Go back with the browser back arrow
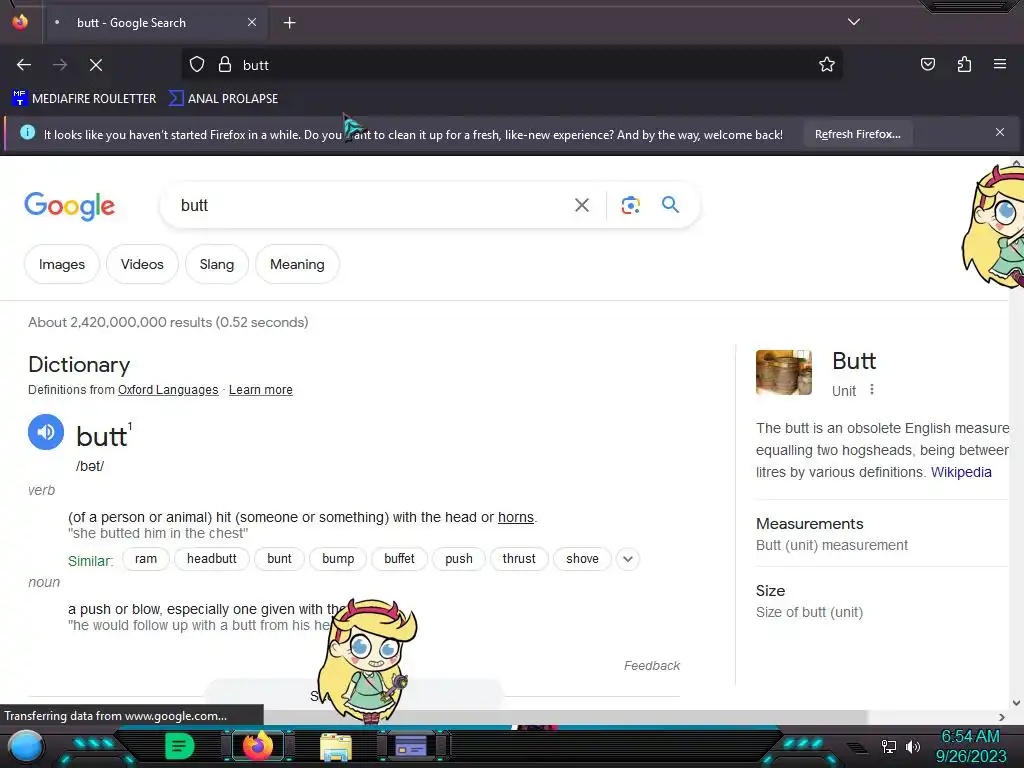The height and width of the screenshot is (768, 1024). click(24, 65)
